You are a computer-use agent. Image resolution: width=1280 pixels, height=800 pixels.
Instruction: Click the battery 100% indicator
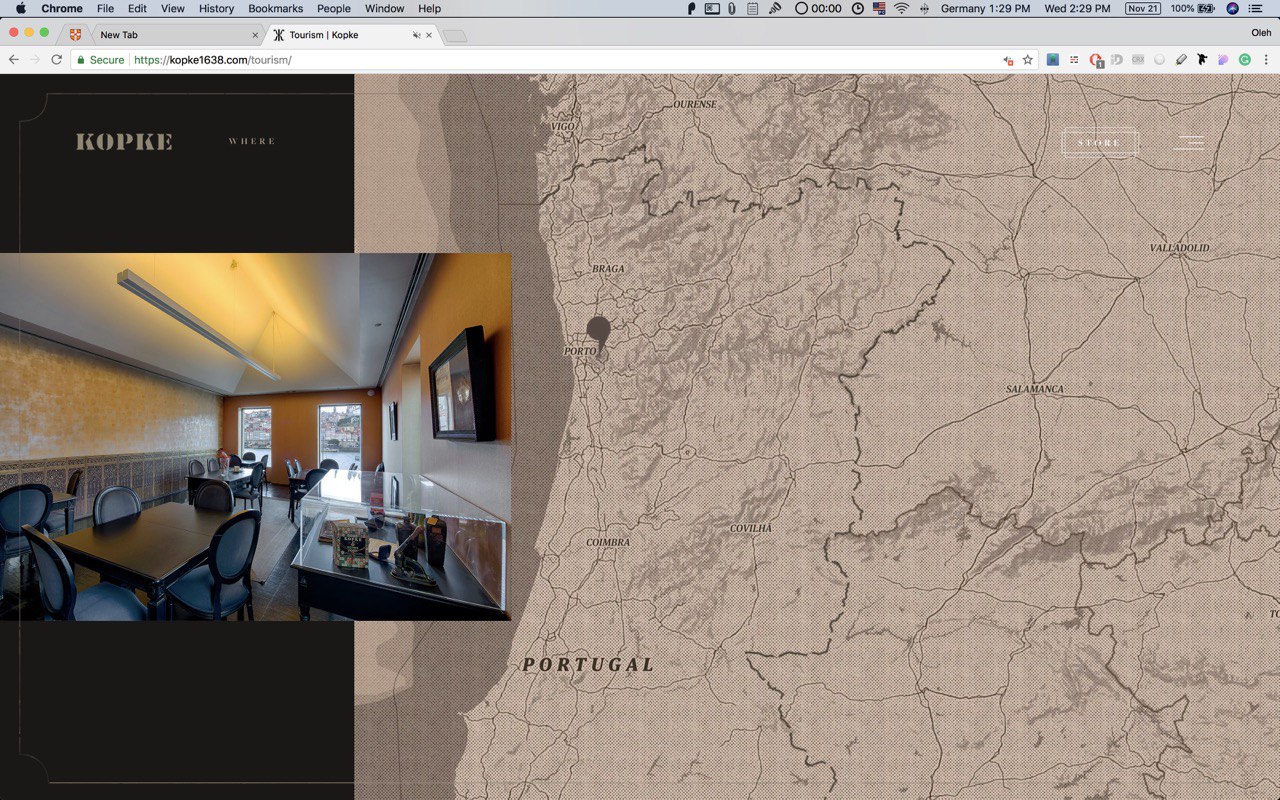pyautogui.click(x=1192, y=8)
